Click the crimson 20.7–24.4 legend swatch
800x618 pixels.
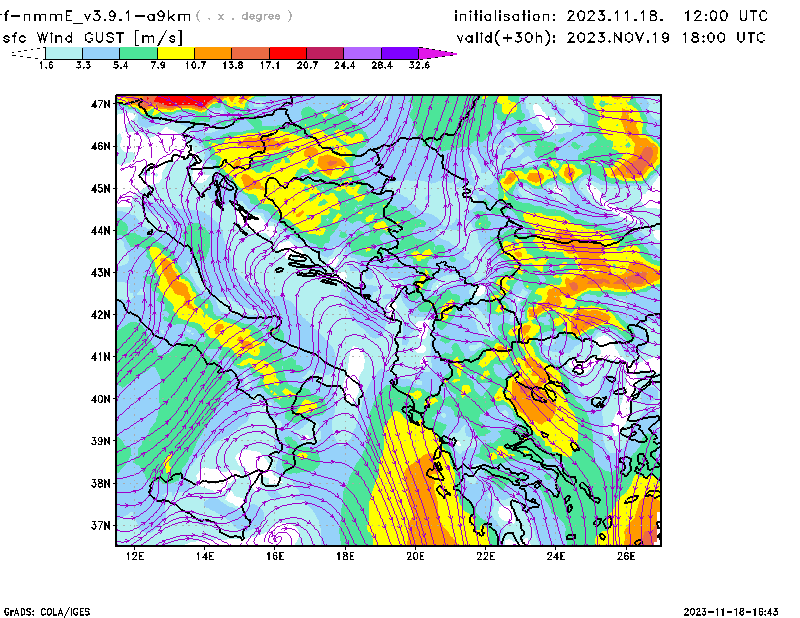pos(325,53)
